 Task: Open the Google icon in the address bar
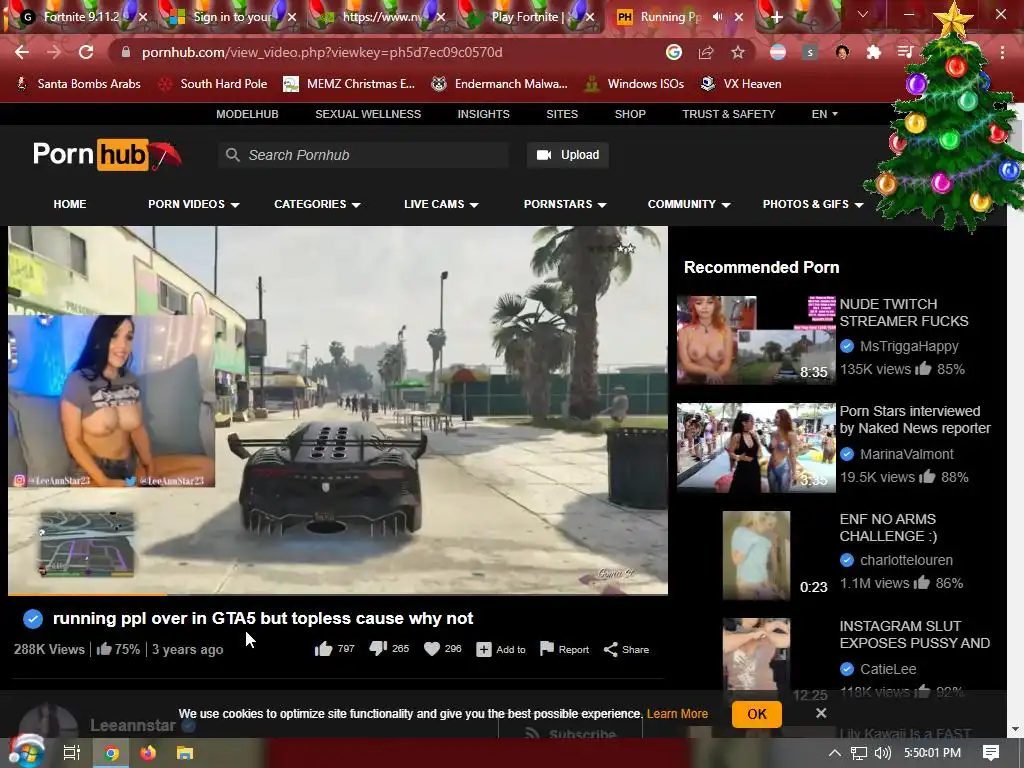674,52
